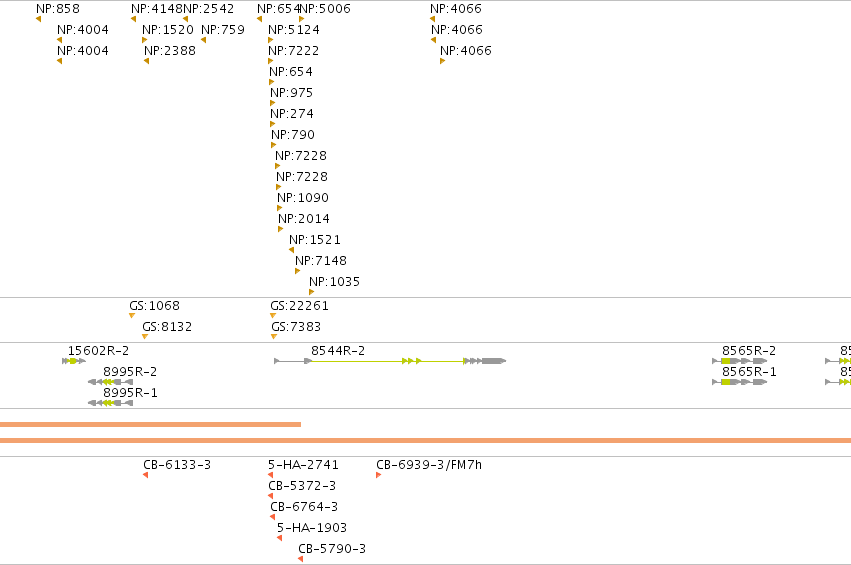Click the long orange bar spanning the view

pyautogui.click(x=426, y=440)
